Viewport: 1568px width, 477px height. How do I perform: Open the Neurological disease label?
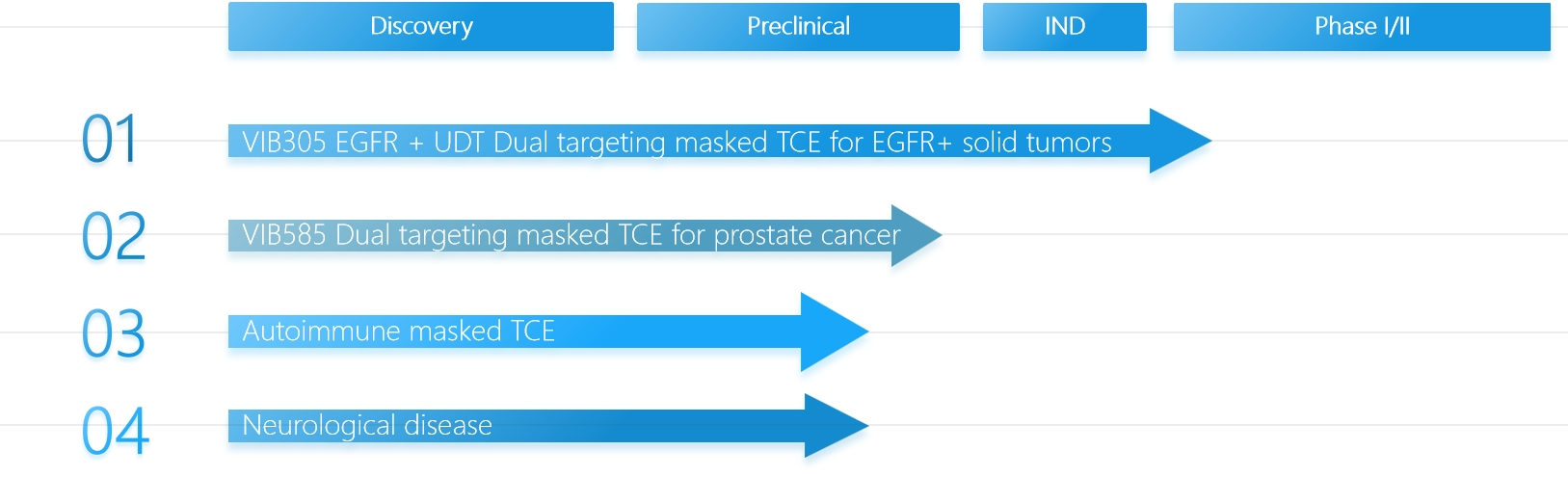pos(367,425)
